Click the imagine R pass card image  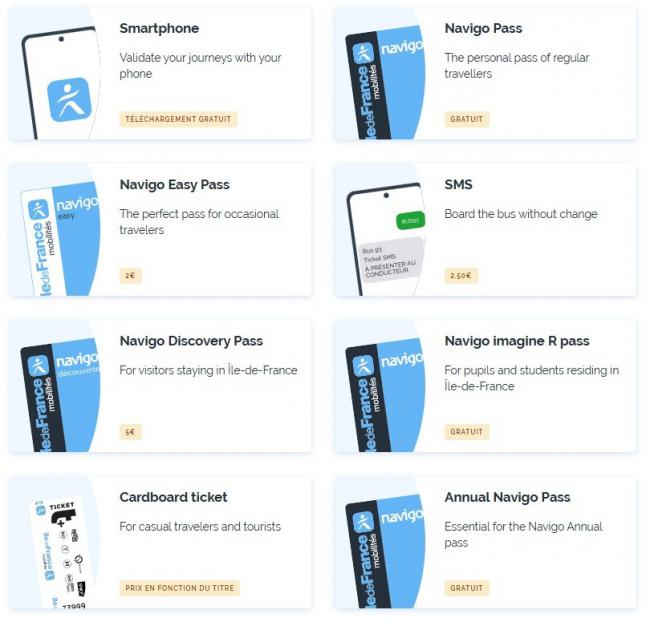coord(386,396)
